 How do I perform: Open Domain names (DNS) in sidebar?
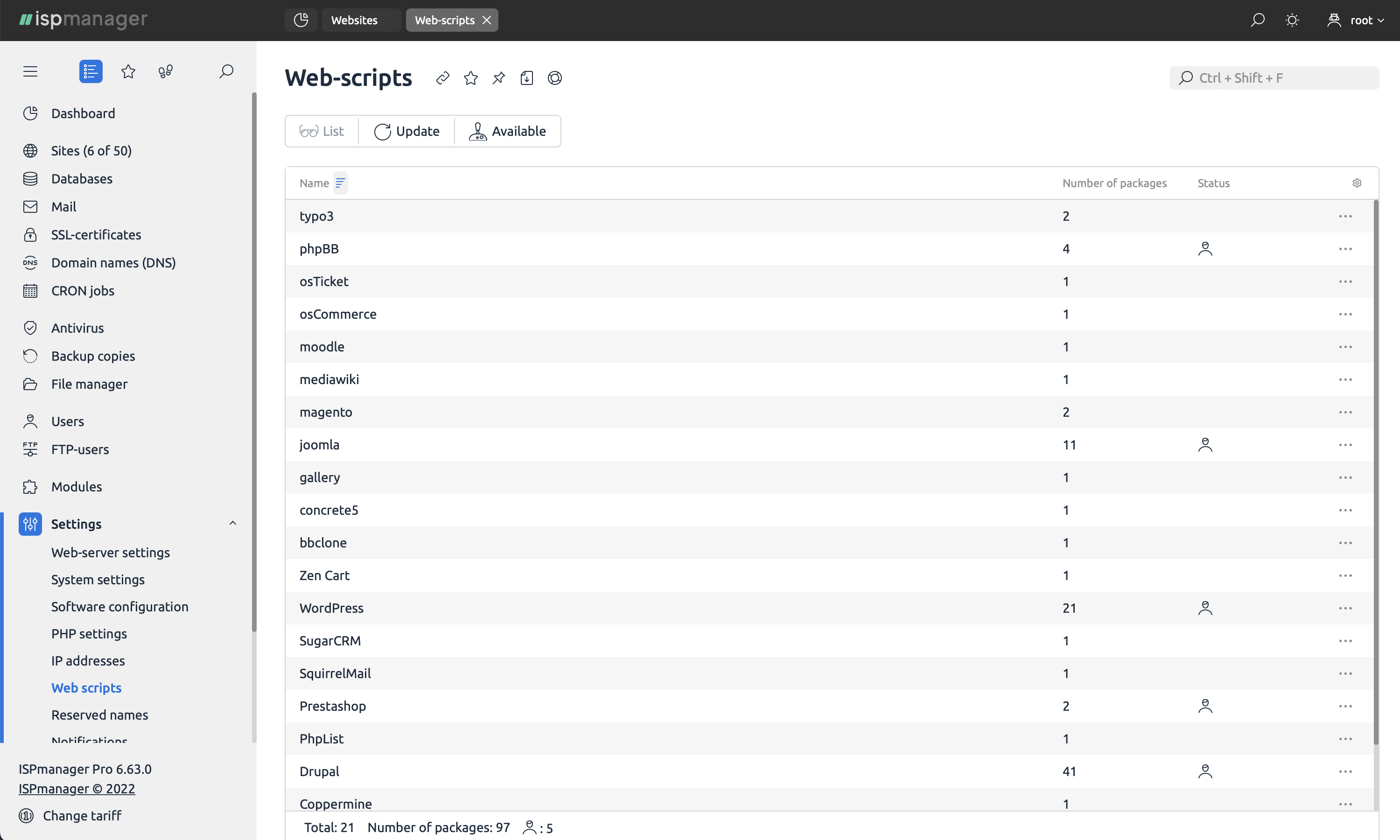[113, 263]
